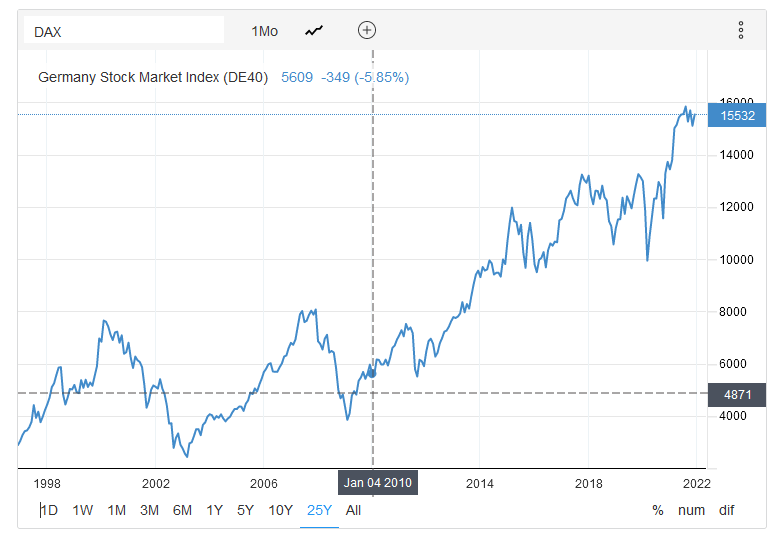The width and height of the screenshot is (783, 542).
Task: Switch to 1M time range
Action: click(116, 510)
